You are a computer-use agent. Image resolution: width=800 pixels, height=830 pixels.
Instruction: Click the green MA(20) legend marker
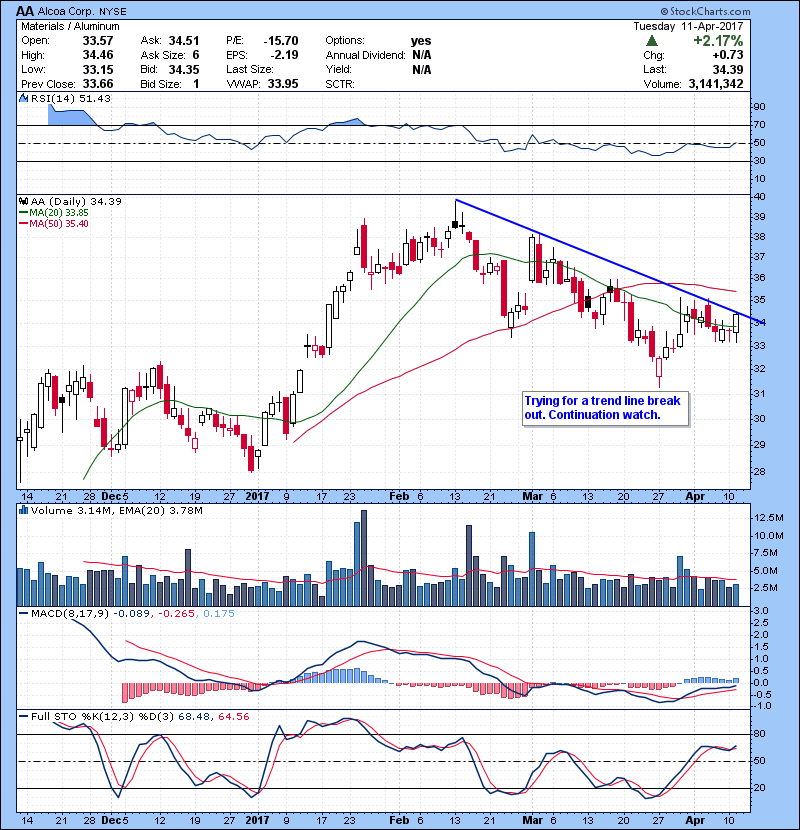pos(23,211)
